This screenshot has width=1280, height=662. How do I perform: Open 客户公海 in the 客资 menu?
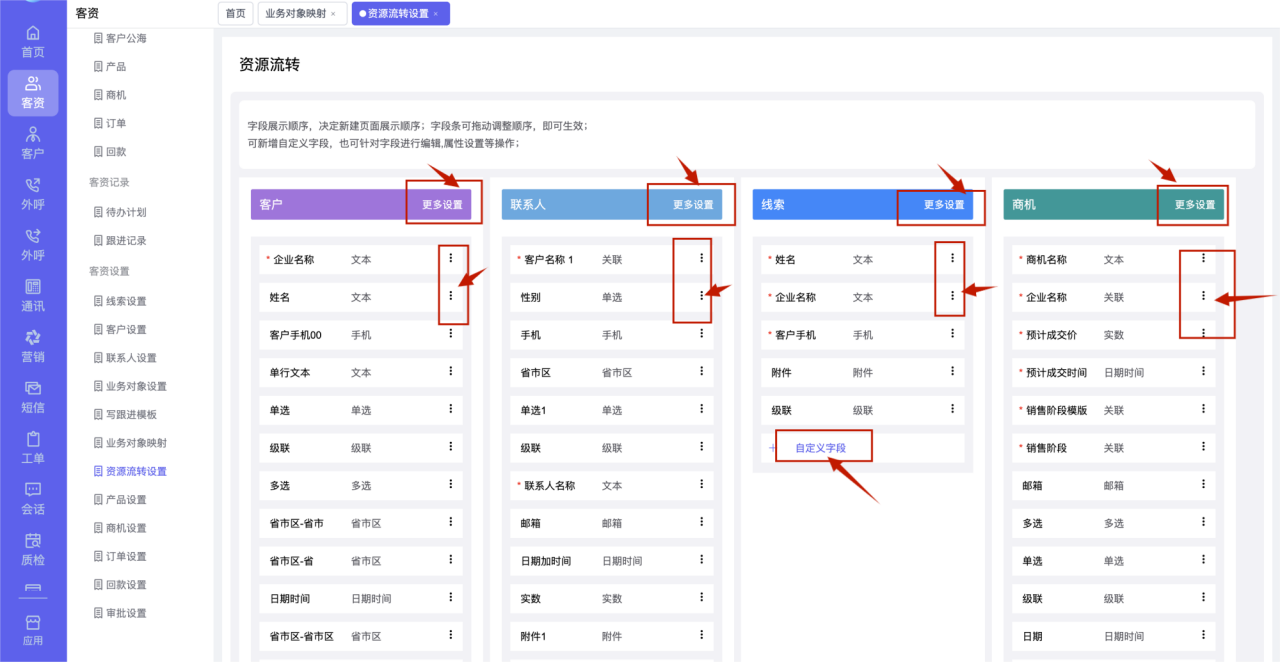(x=120, y=38)
